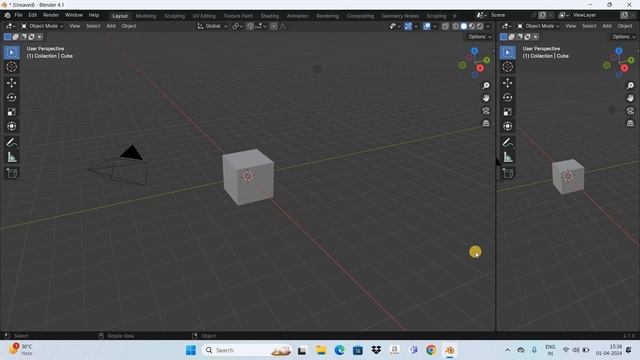Choose the Set selection mode in left viewport
The image size is (640, 360).
point(7,37)
